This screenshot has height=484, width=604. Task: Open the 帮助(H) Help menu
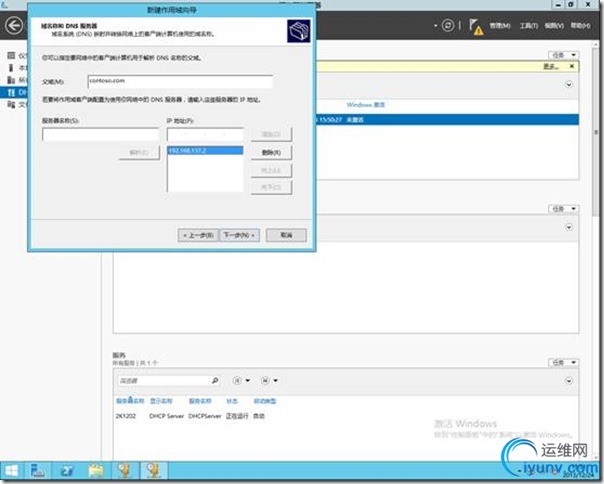(x=580, y=26)
